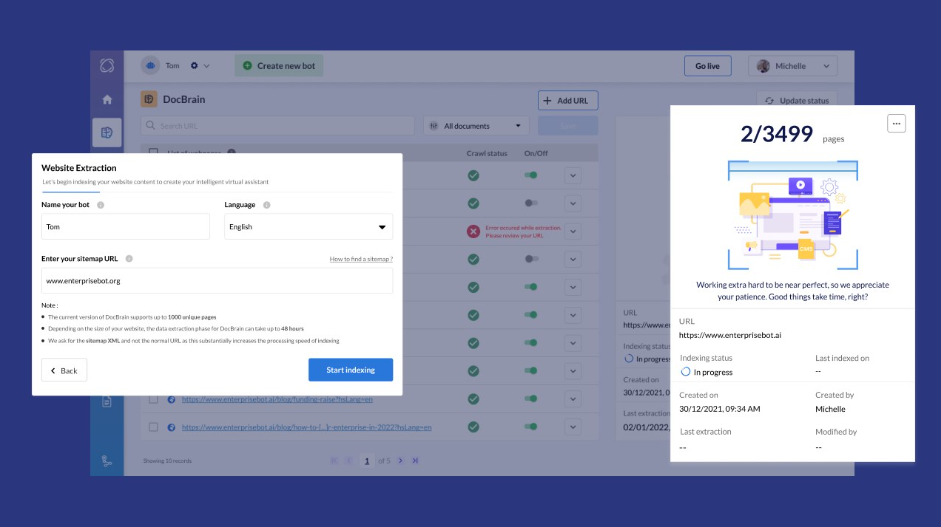Go to the last page arrow icon

415,460
